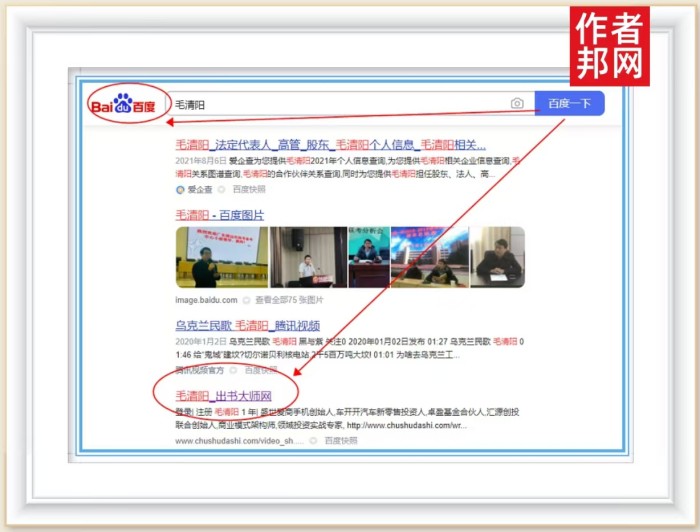700x532 pixels.
Task: Select first image thumbnail with projector screen
Action: click(222, 257)
